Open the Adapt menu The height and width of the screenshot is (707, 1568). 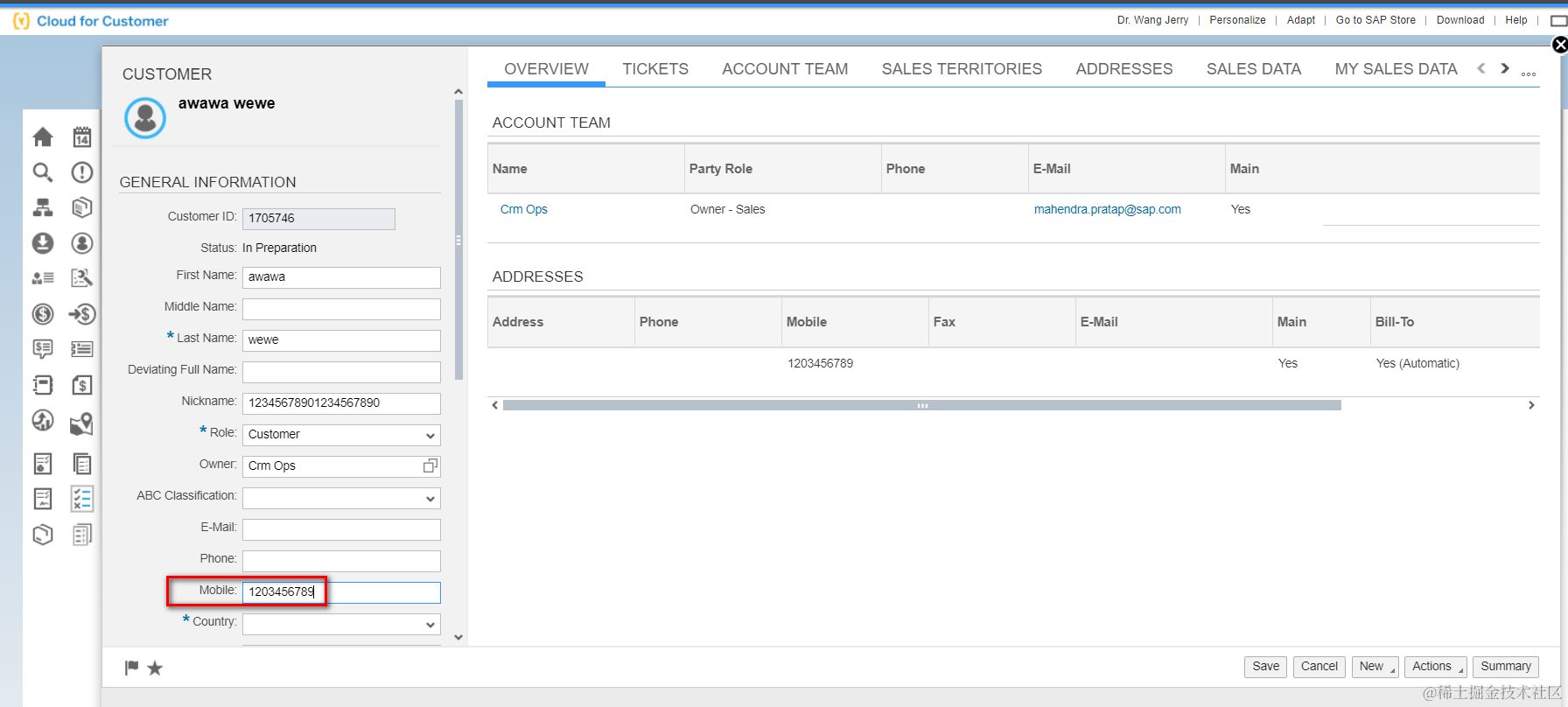1300,20
